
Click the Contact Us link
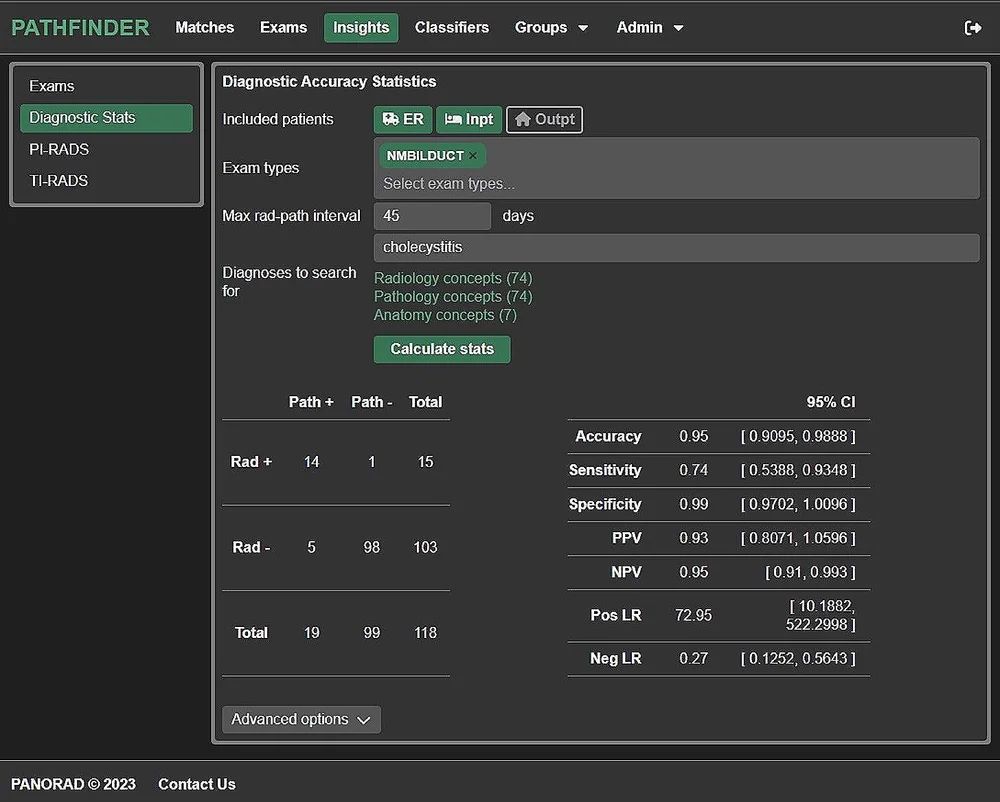[x=196, y=784]
